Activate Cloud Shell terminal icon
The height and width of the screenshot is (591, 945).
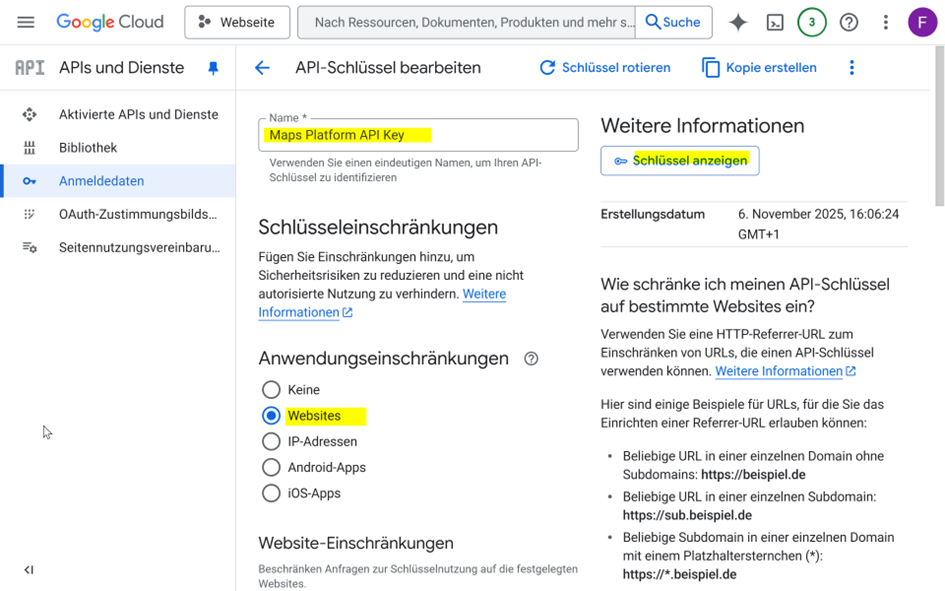(775, 22)
